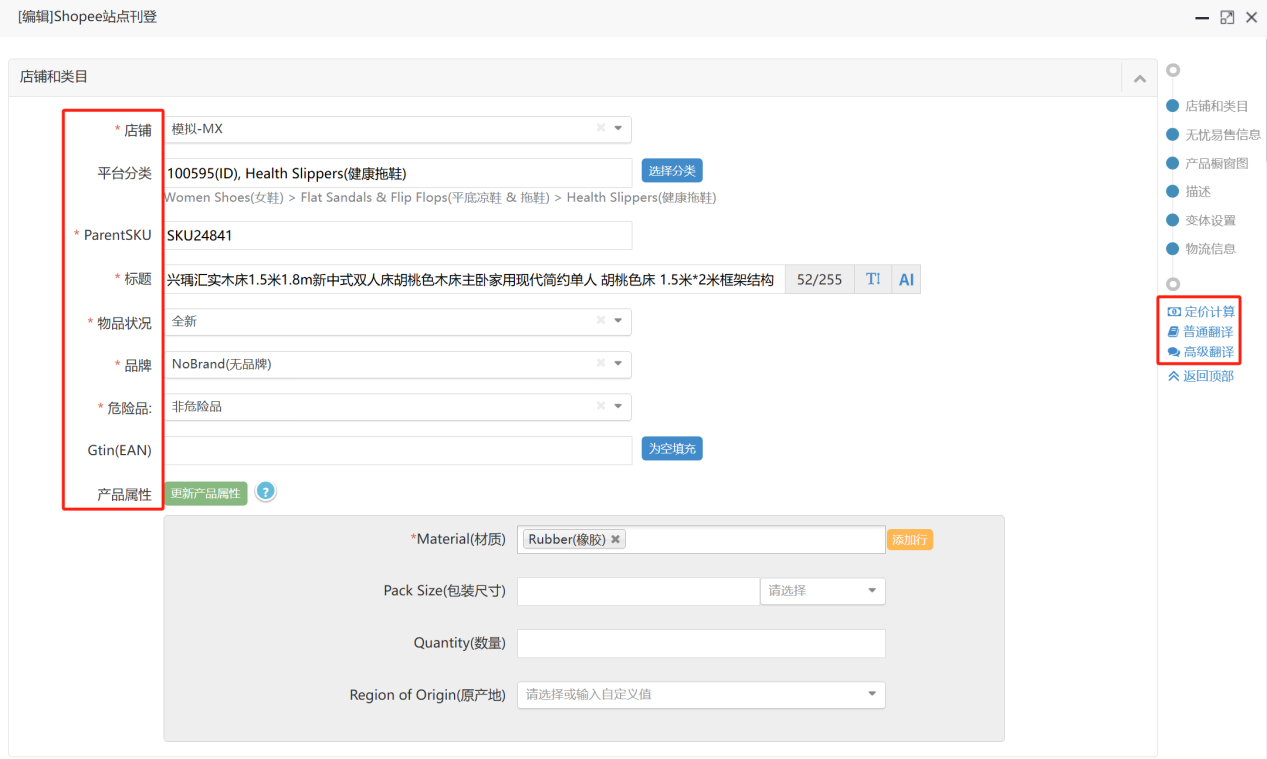The image size is (1267, 759).
Task: Clear the 品牌 NoBrand selection
Action: point(600,364)
